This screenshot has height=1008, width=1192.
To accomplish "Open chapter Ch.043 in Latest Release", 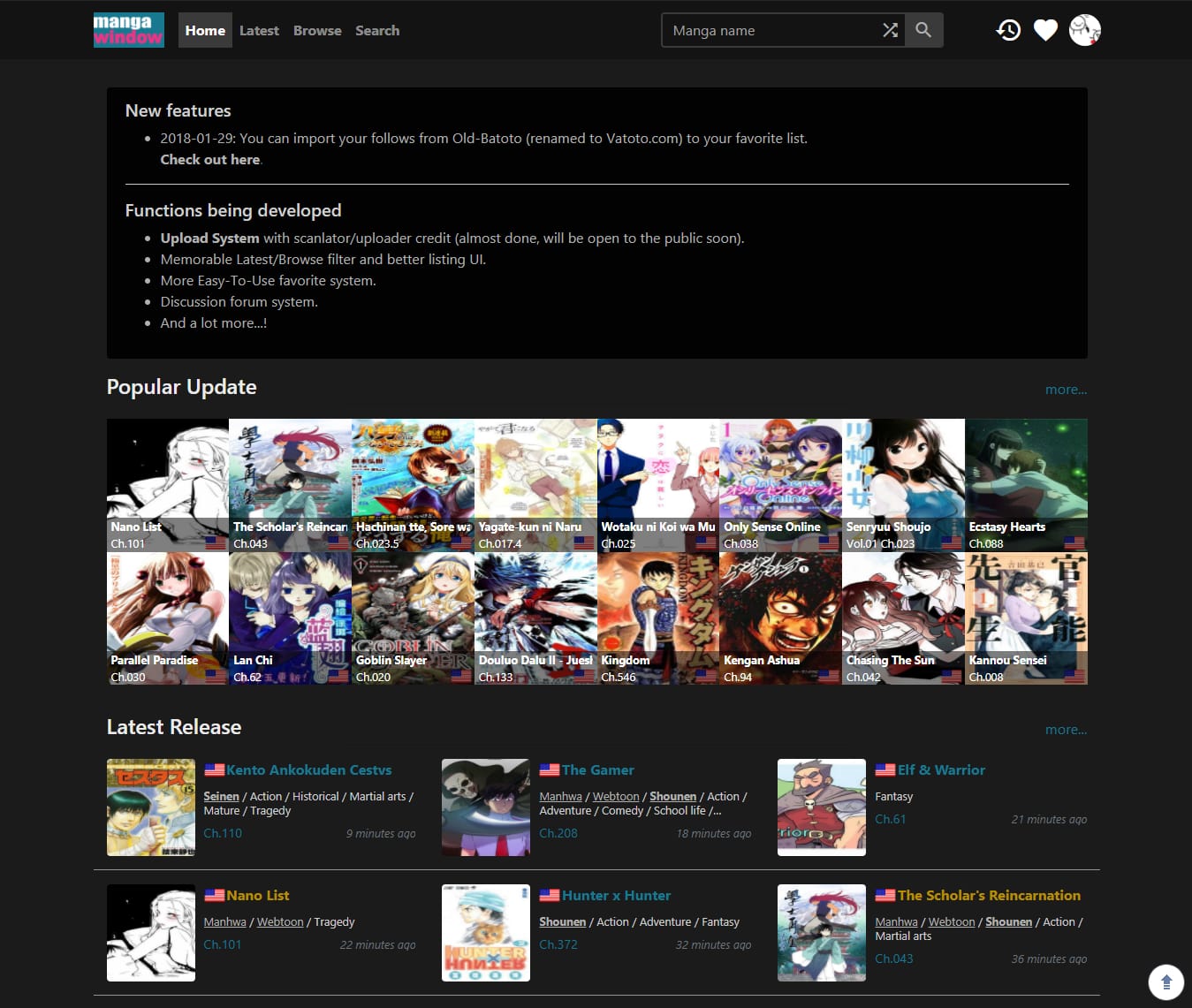I will coord(894,959).
